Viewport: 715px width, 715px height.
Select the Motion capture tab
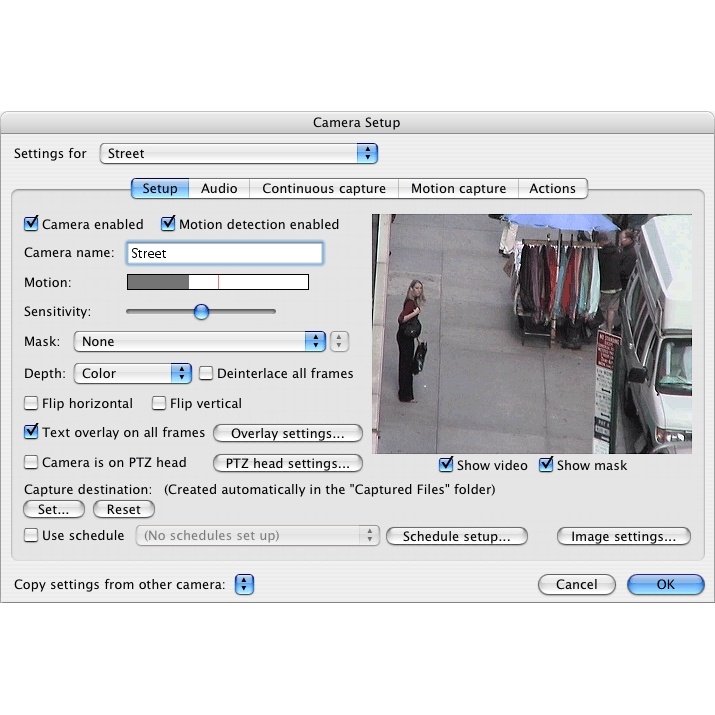click(458, 188)
